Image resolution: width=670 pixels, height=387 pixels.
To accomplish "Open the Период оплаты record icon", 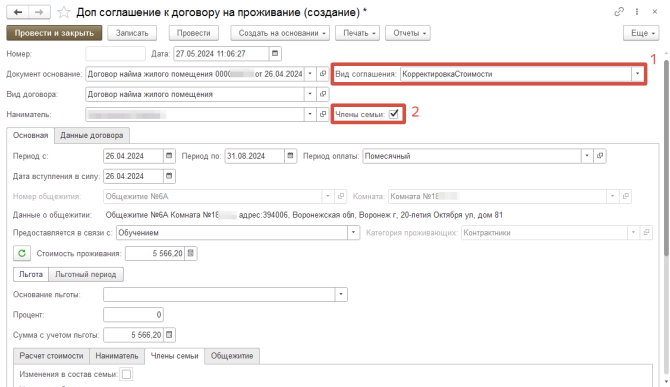I will click(x=600, y=156).
